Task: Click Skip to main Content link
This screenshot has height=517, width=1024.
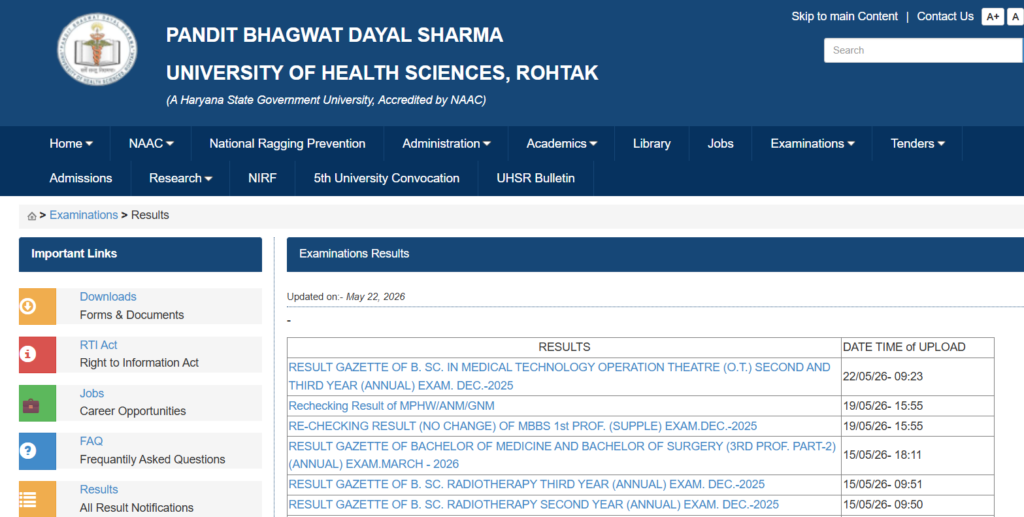Action: coord(844,16)
